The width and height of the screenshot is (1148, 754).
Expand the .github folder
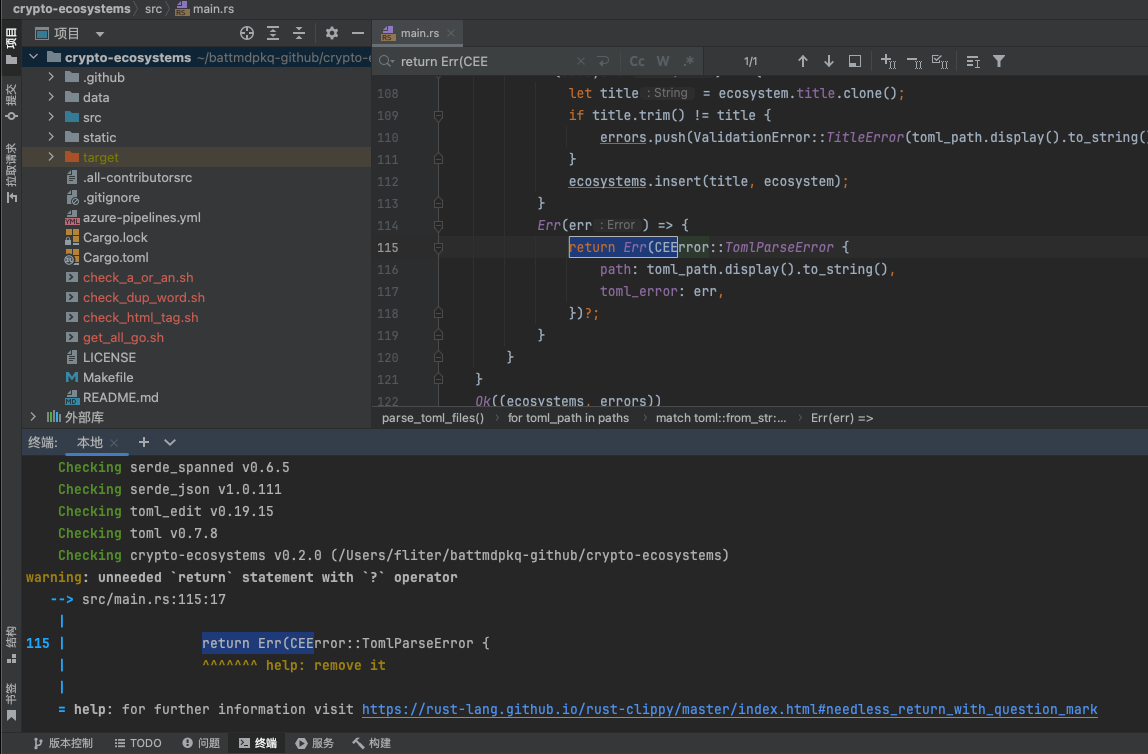click(x=51, y=77)
